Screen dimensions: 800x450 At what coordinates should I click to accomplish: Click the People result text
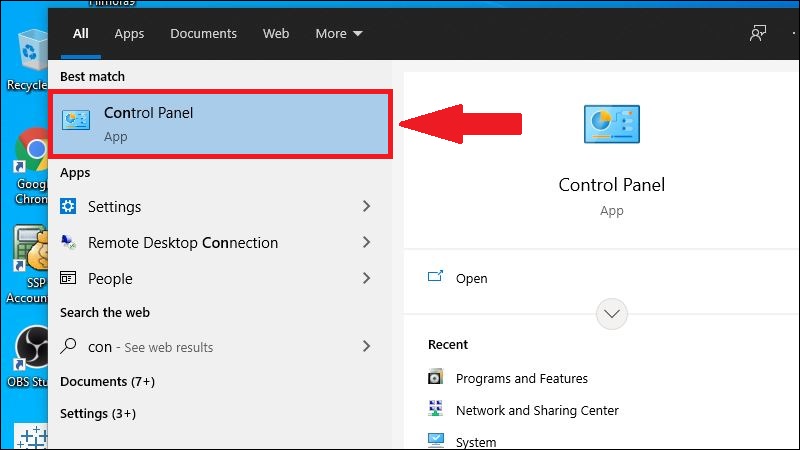coord(110,279)
